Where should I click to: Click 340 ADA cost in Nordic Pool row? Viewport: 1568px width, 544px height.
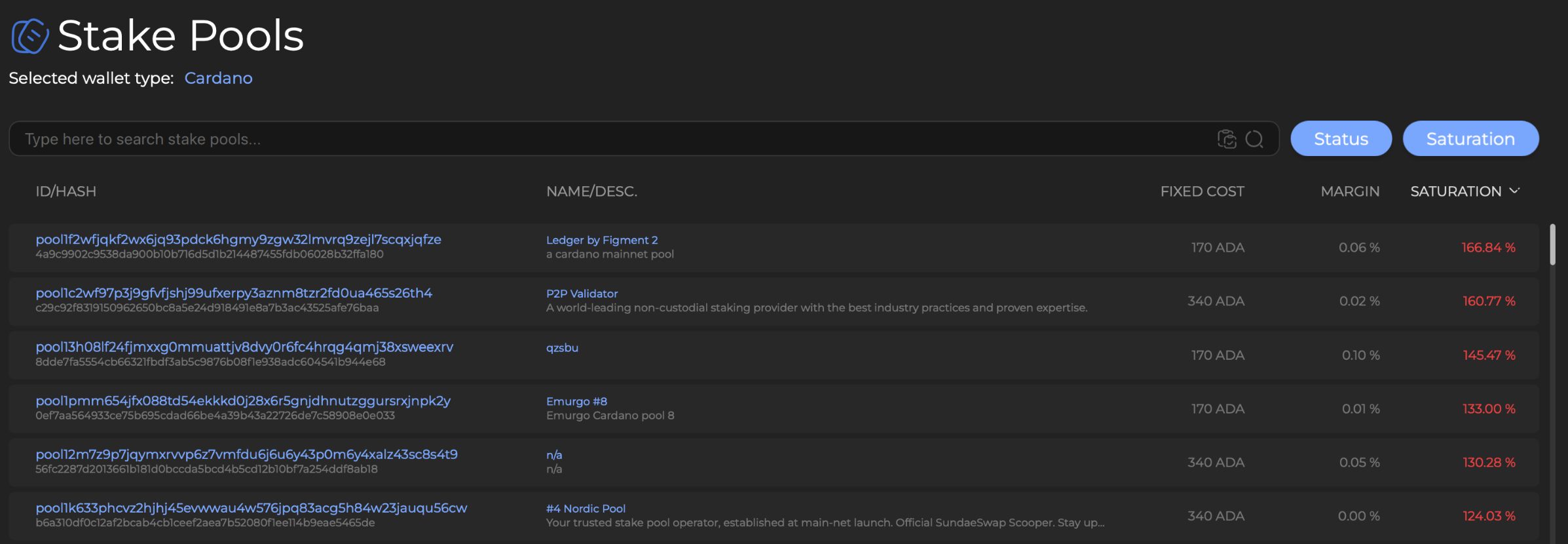pyautogui.click(x=1216, y=516)
